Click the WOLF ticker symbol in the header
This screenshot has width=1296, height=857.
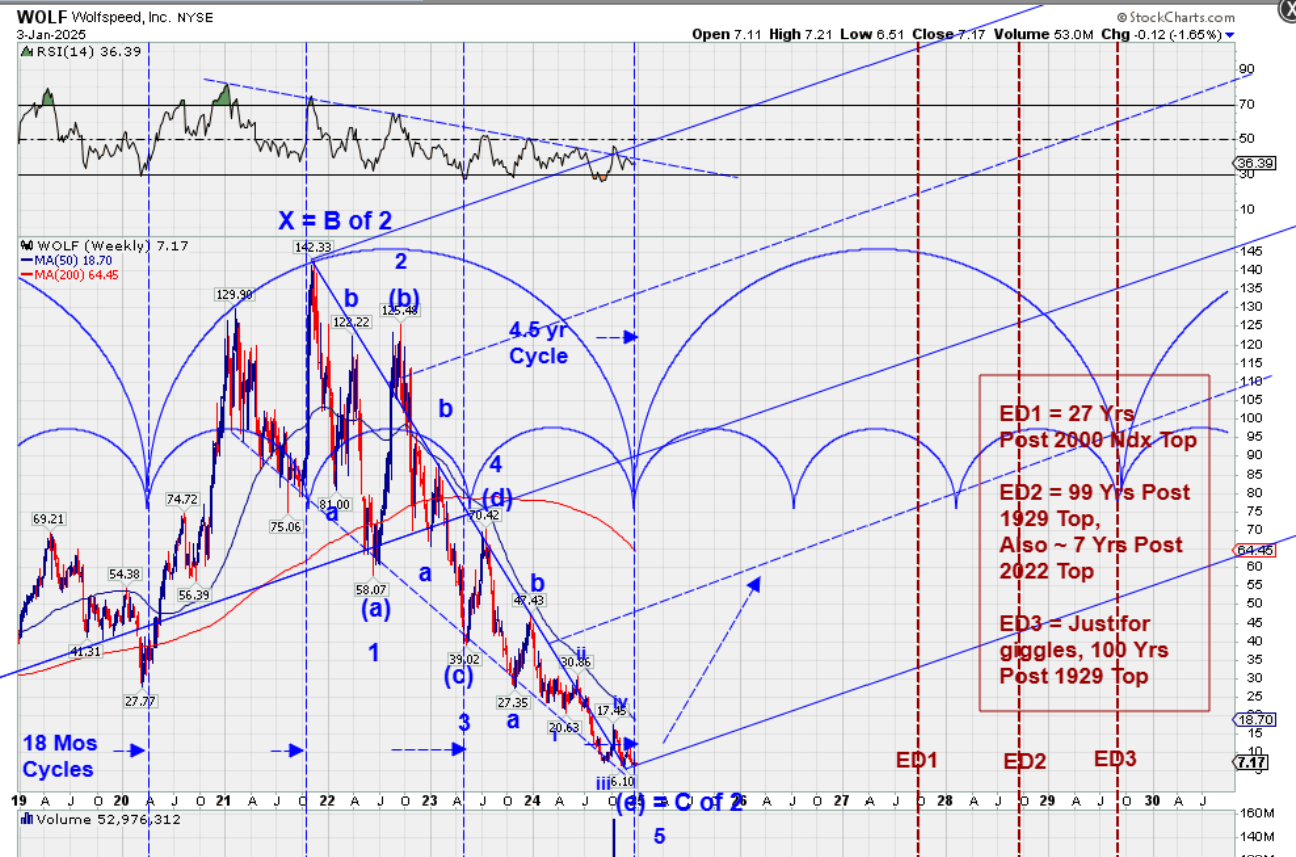click(x=43, y=18)
